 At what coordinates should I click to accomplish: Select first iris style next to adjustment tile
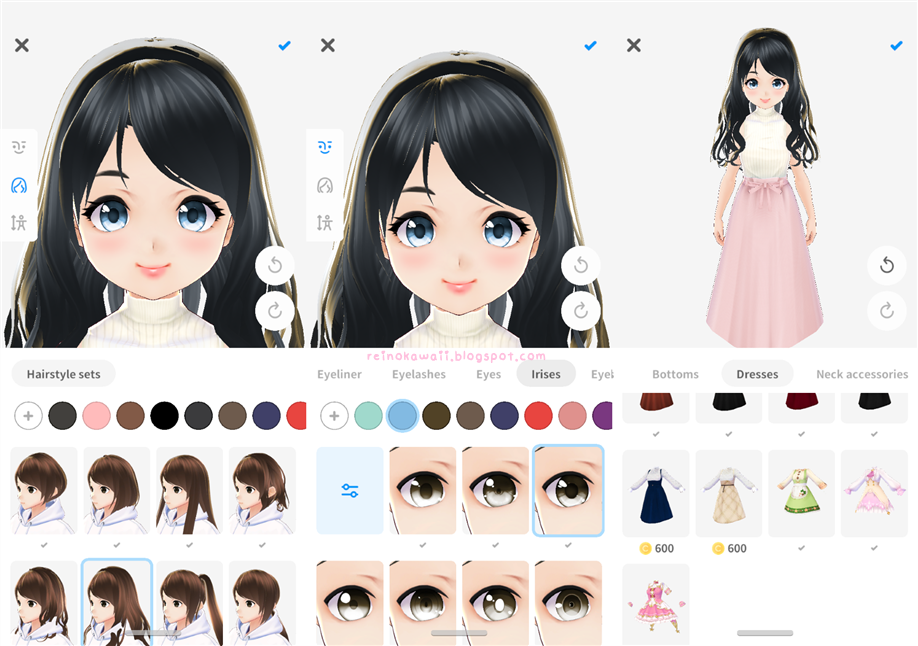click(423, 491)
